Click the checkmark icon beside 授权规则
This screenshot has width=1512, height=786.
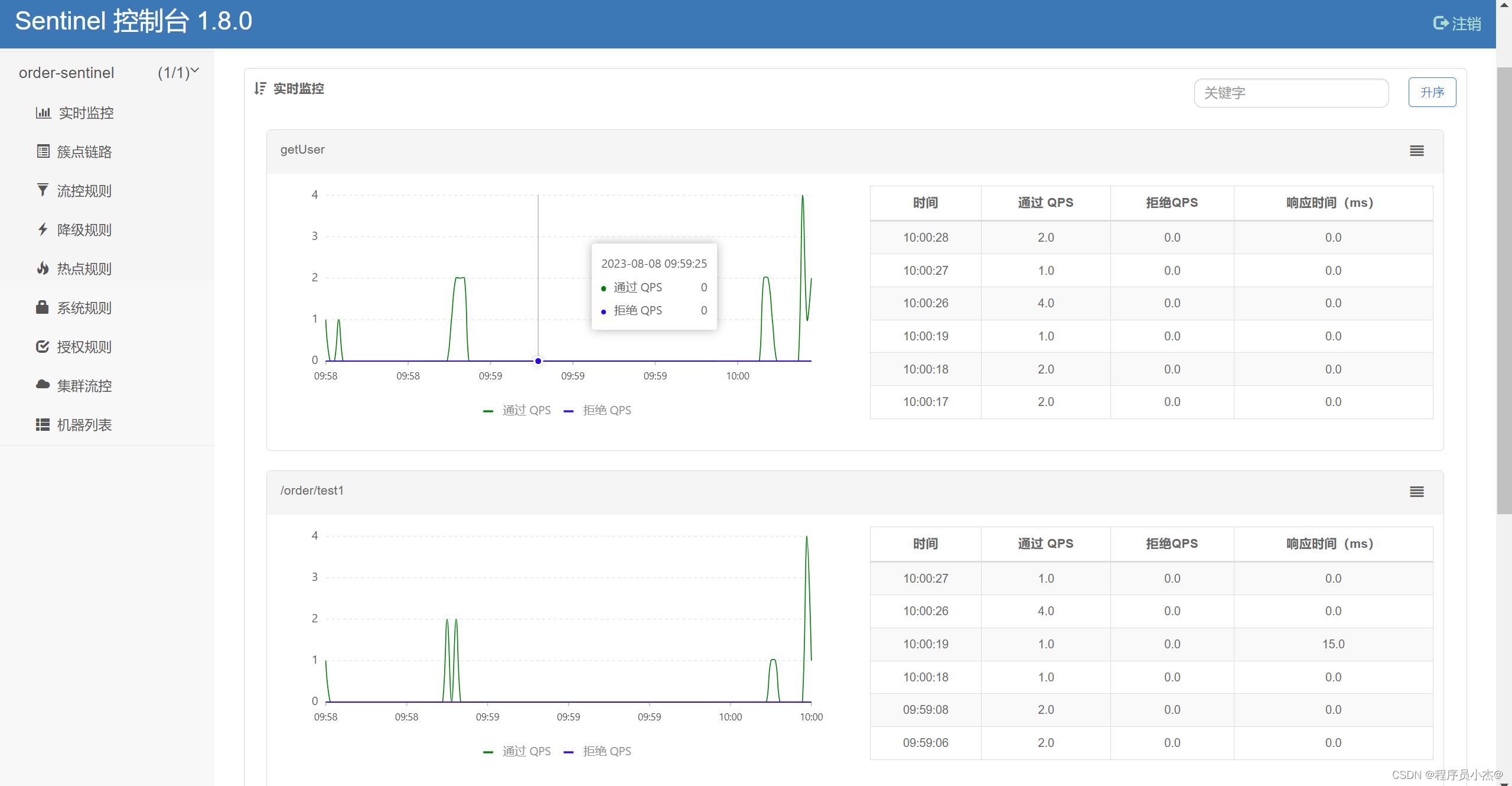click(x=43, y=346)
